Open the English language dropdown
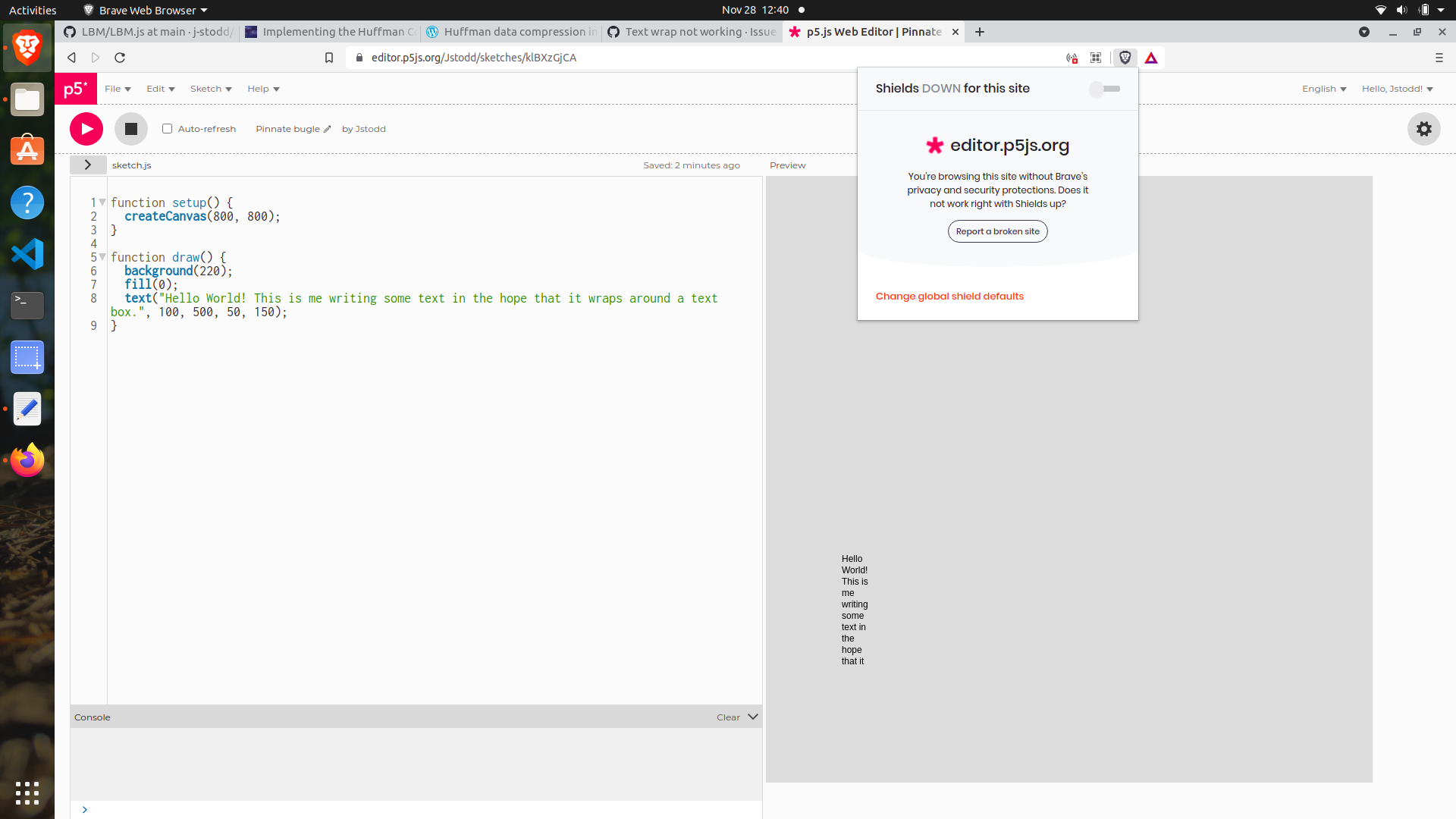1456x819 pixels. click(x=1324, y=89)
